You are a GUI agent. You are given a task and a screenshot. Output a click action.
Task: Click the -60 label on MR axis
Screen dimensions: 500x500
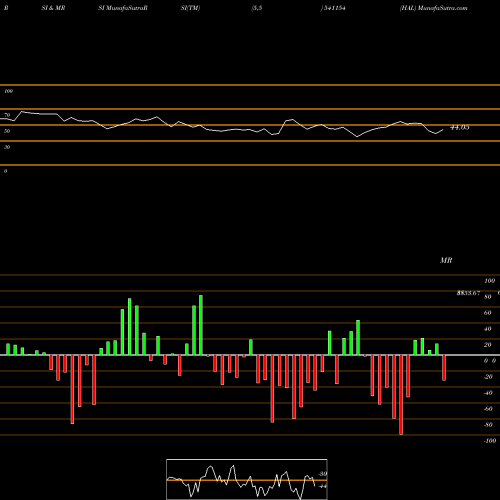click(x=488, y=409)
